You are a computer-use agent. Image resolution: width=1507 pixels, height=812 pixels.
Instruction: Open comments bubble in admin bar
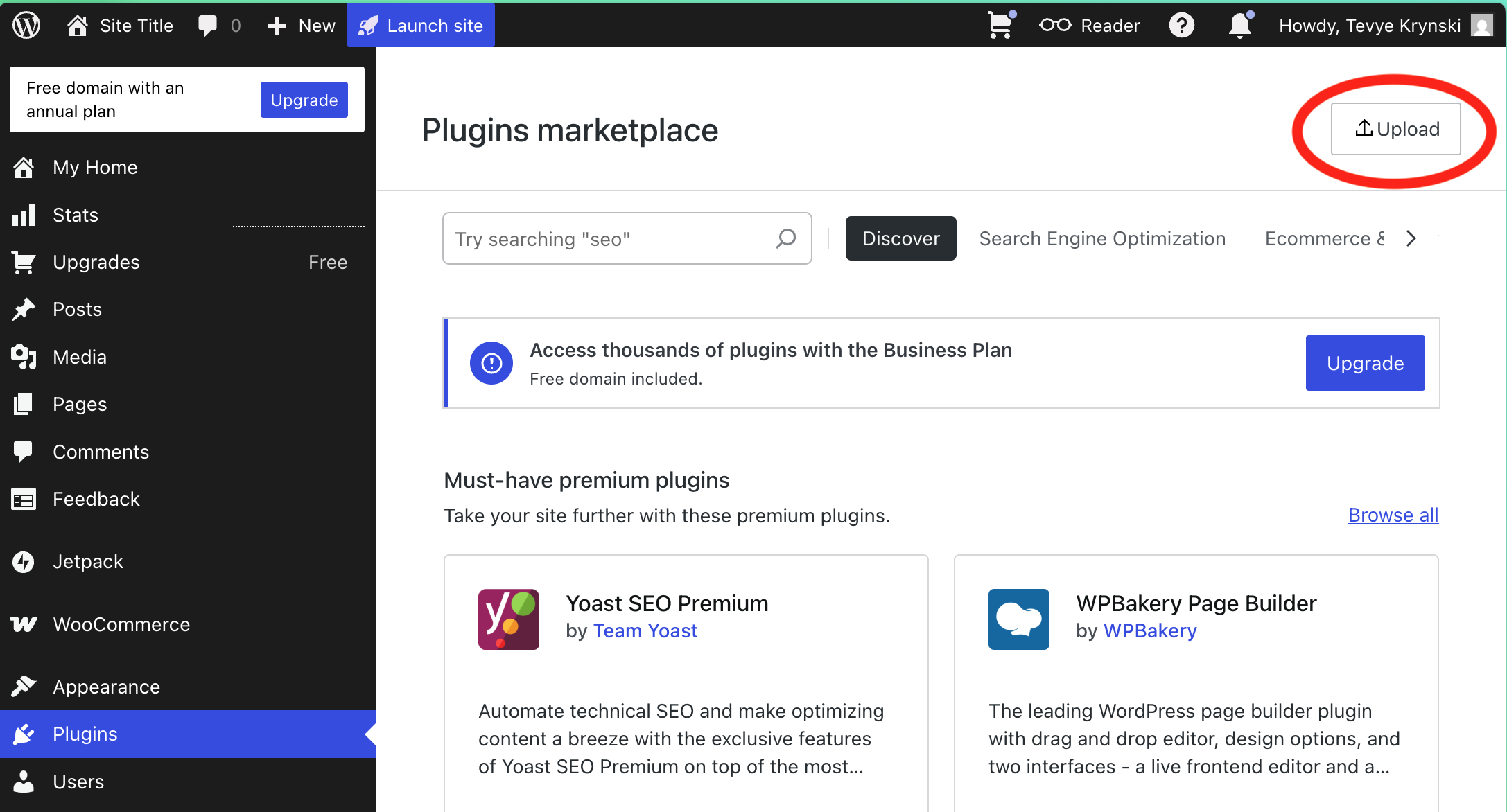coord(207,26)
